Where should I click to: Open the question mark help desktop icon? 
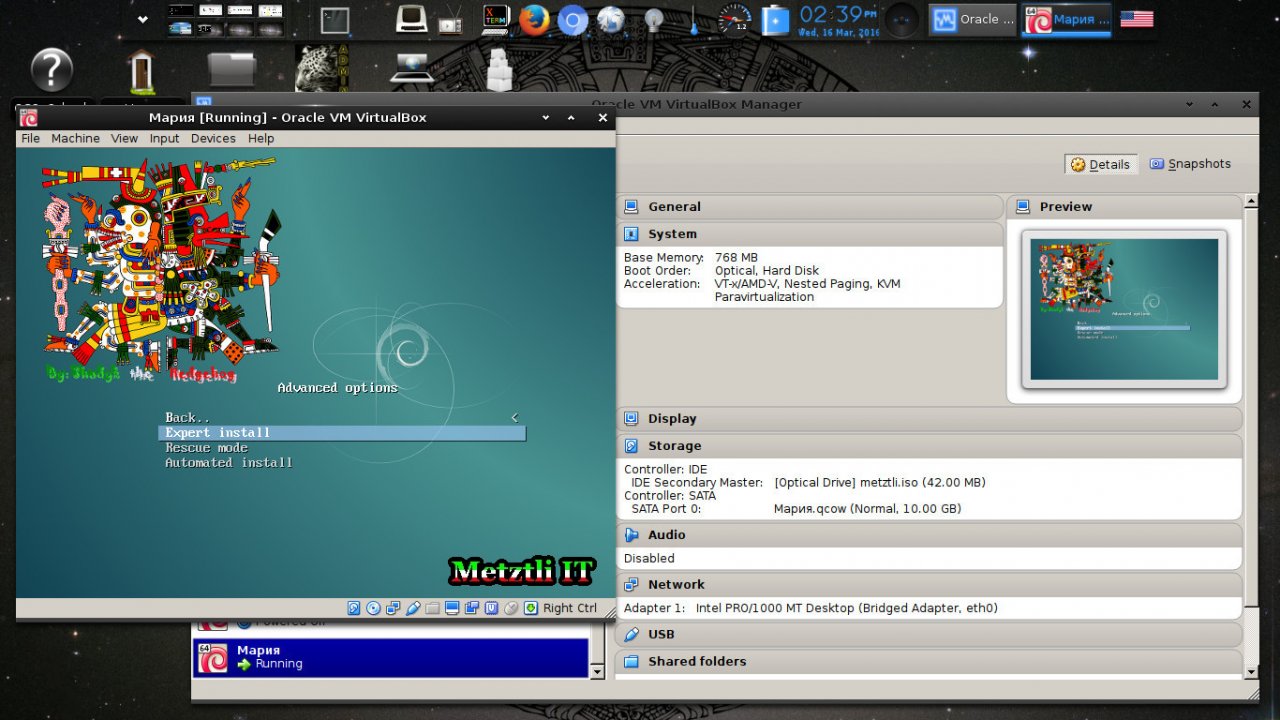[x=52, y=71]
